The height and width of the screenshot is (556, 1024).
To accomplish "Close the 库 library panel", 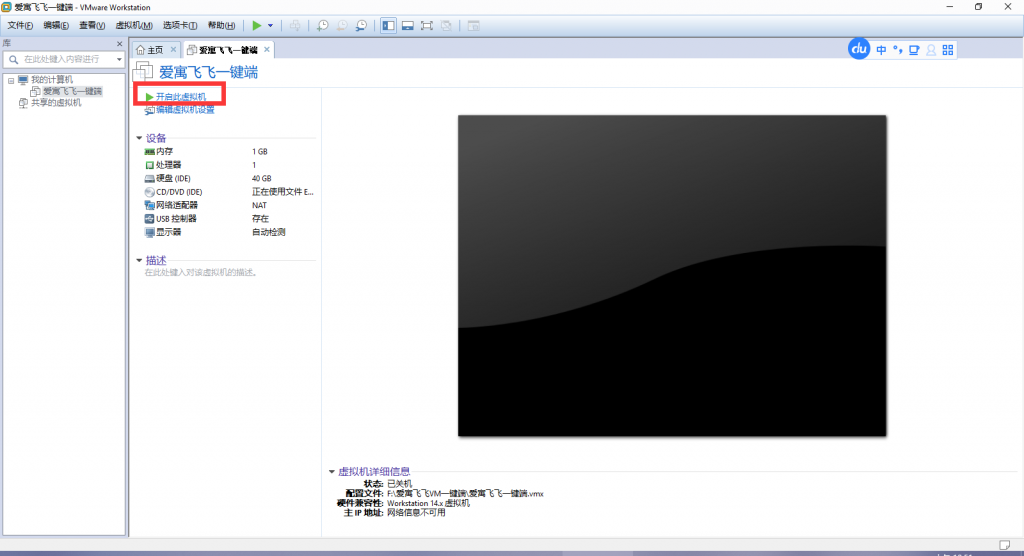I will 120,44.
